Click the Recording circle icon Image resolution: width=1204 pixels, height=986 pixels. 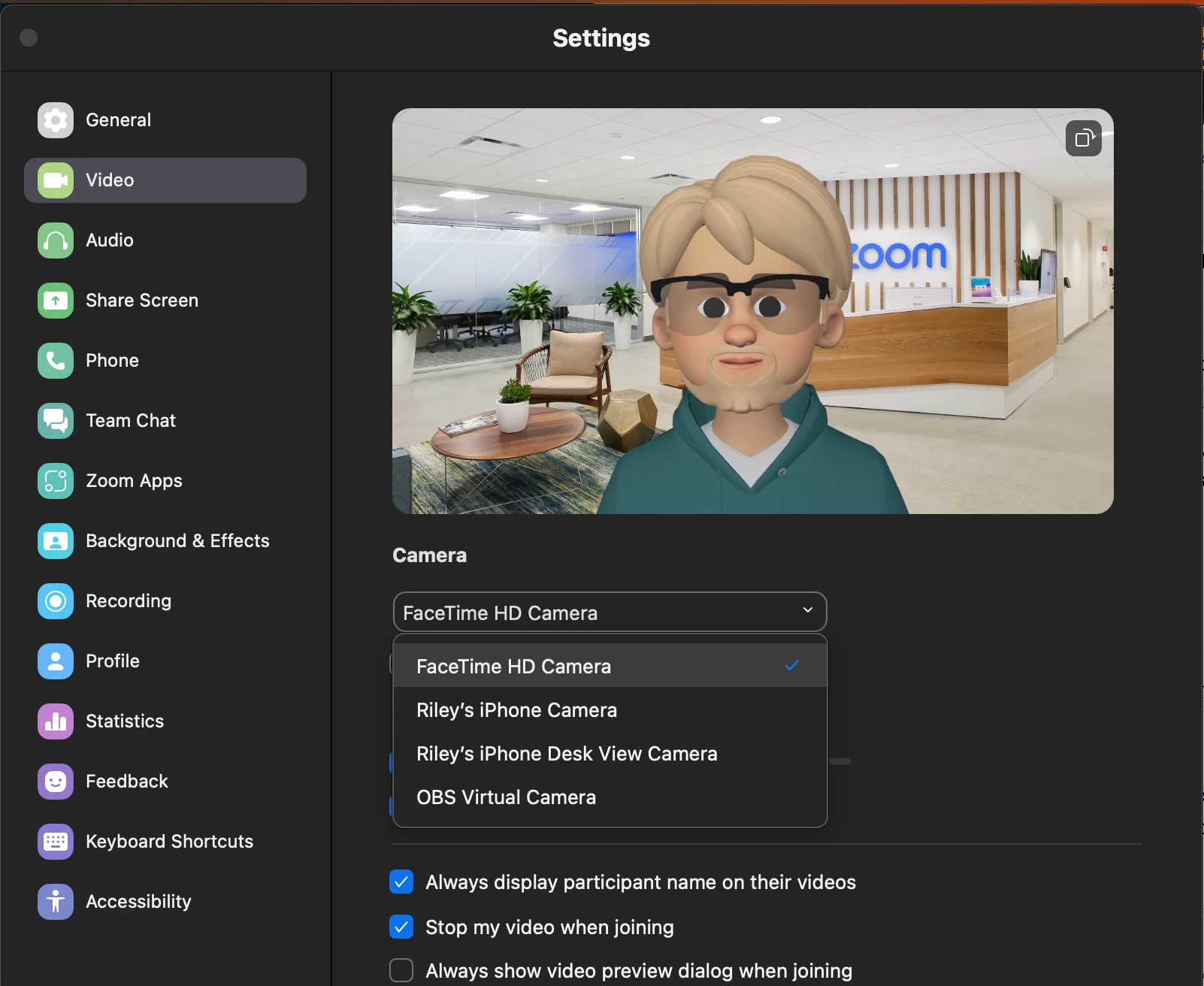56,601
